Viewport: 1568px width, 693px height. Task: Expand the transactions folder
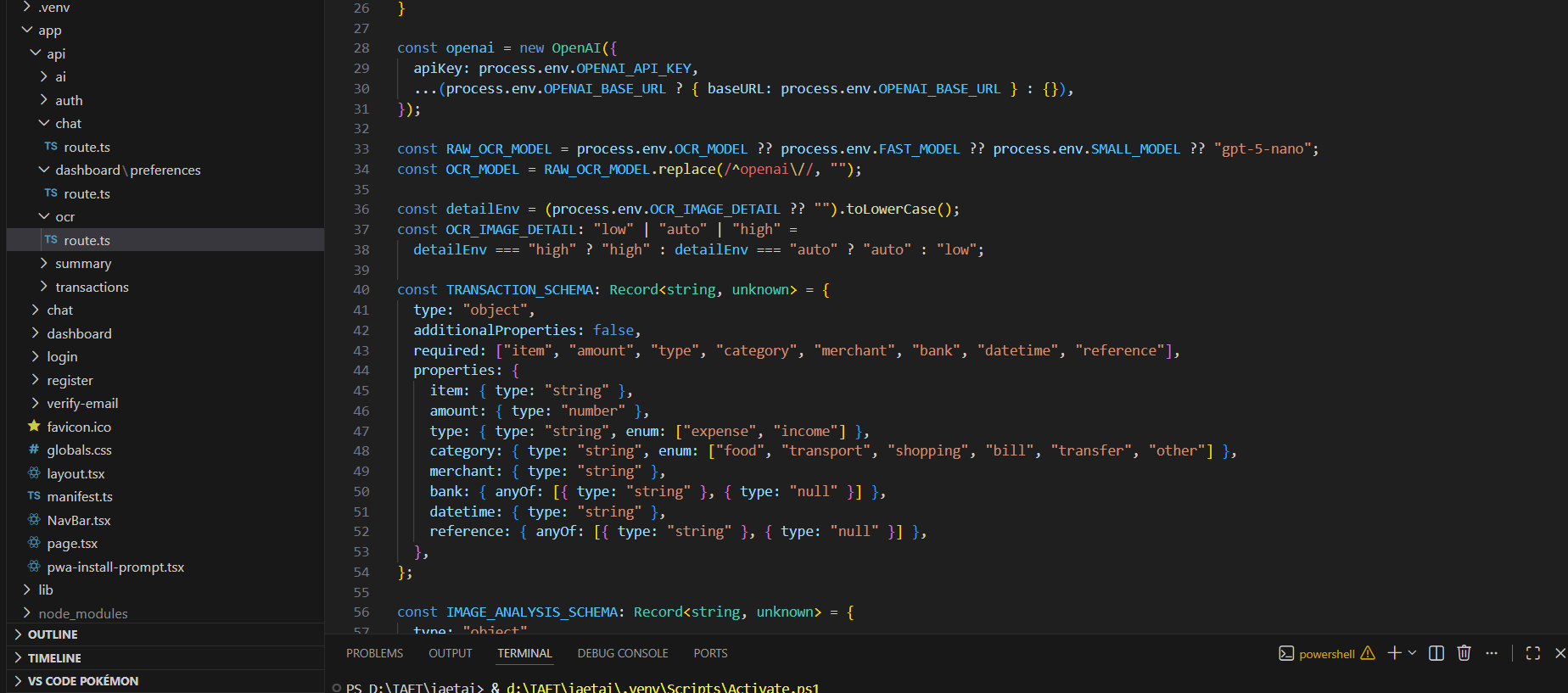point(165,287)
